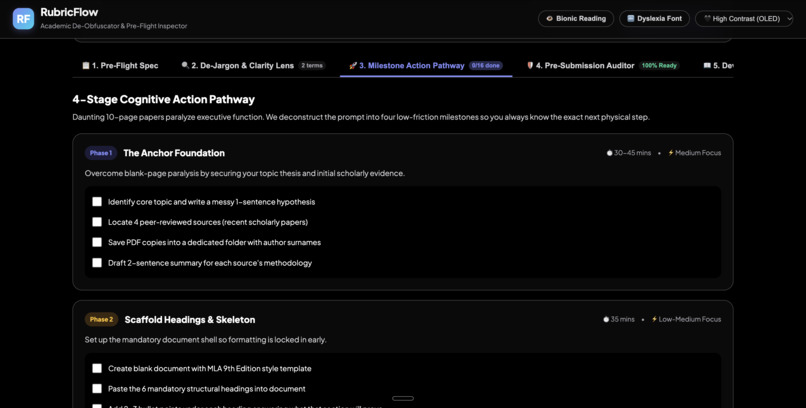Click the clock icon beside 35 mins
This screenshot has width=806, height=408.
tap(606, 319)
